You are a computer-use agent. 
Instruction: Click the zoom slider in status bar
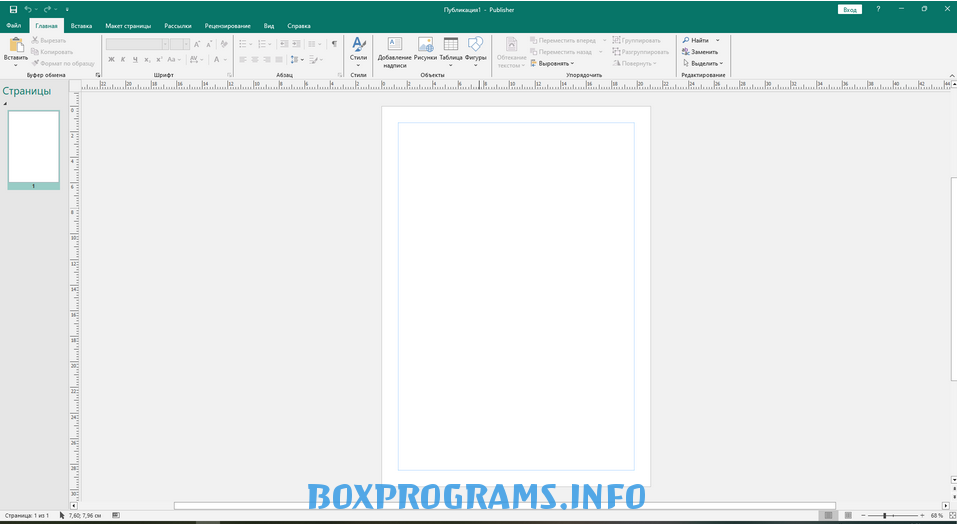[x=884, y=515]
